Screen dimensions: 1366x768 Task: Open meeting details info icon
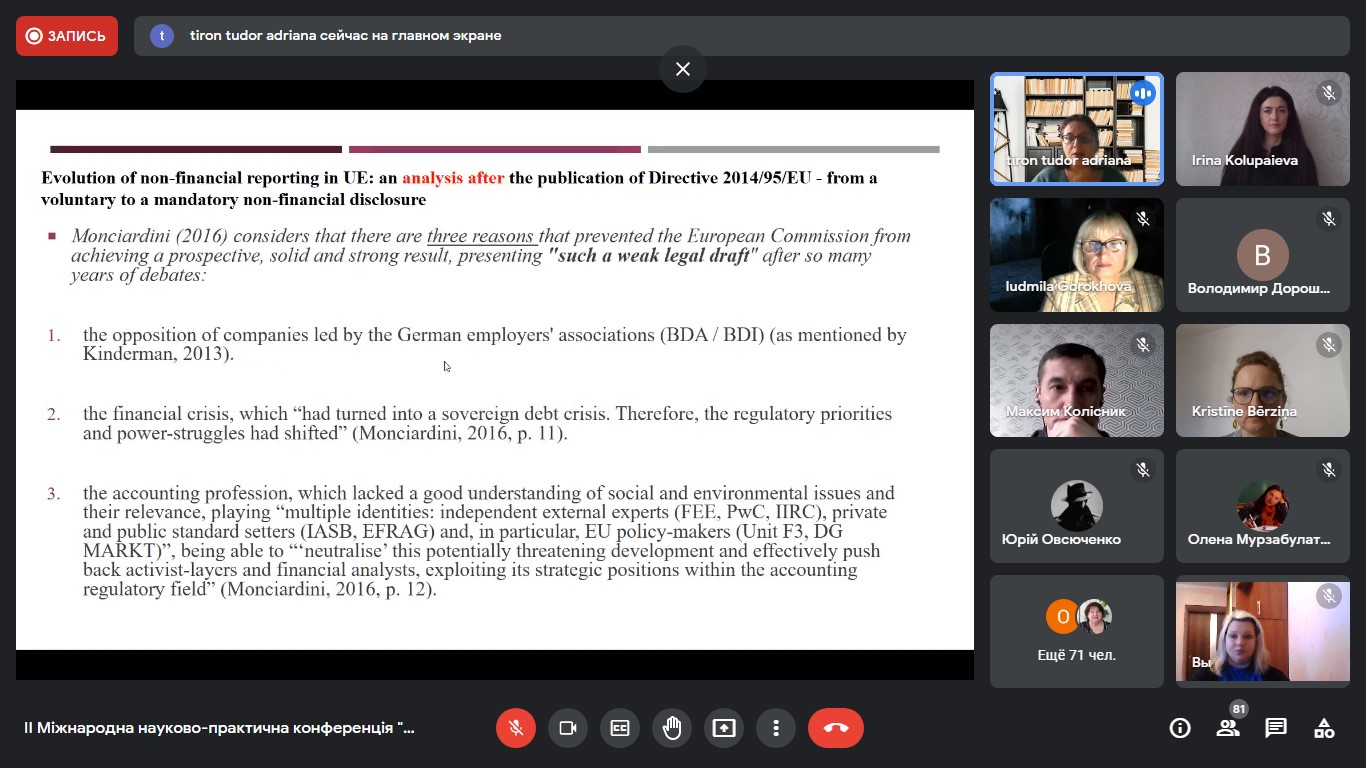(1180, 728)
